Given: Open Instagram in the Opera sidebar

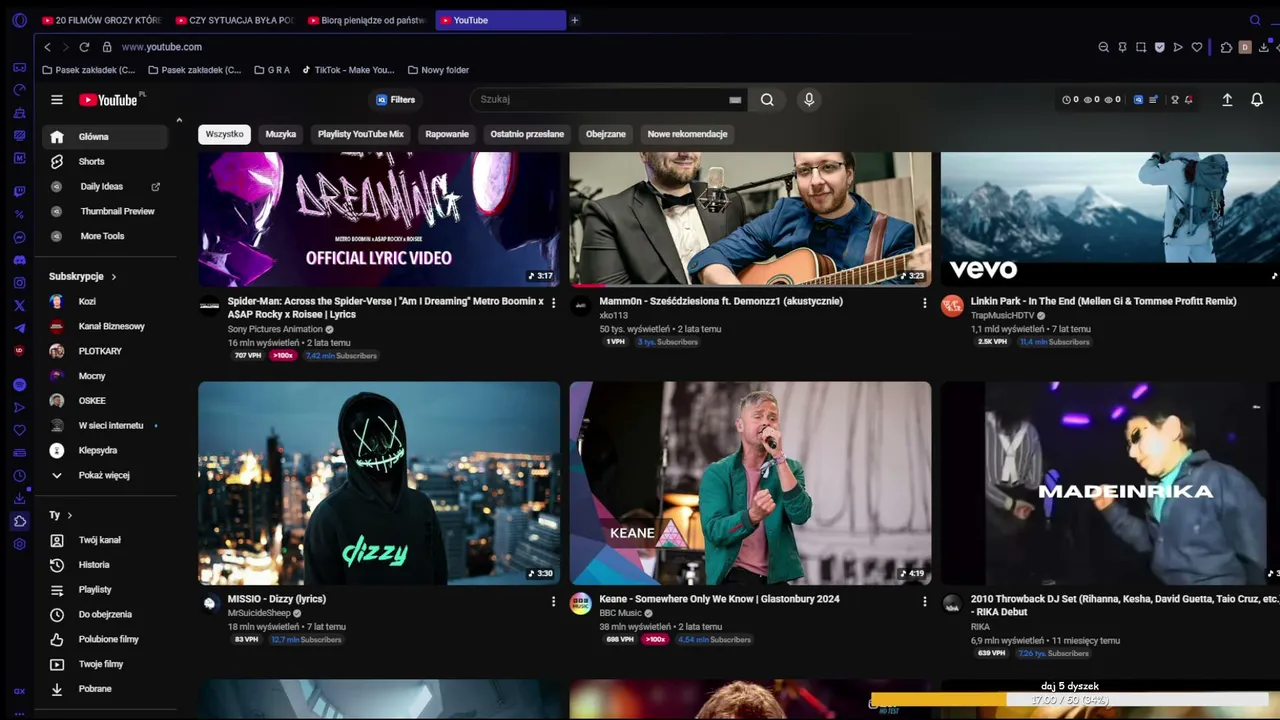Looking at the screenshot, I should click(19, 283).
